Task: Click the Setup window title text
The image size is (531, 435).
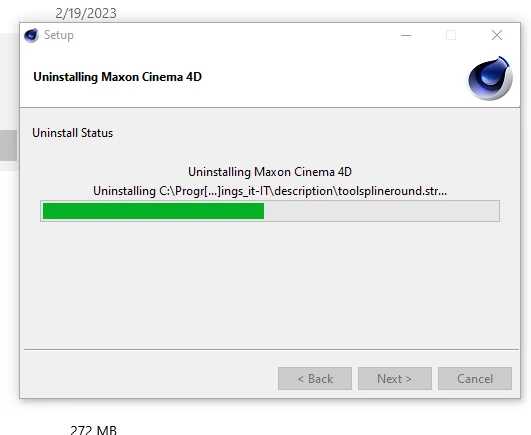Action: click(x=59, y=35)
